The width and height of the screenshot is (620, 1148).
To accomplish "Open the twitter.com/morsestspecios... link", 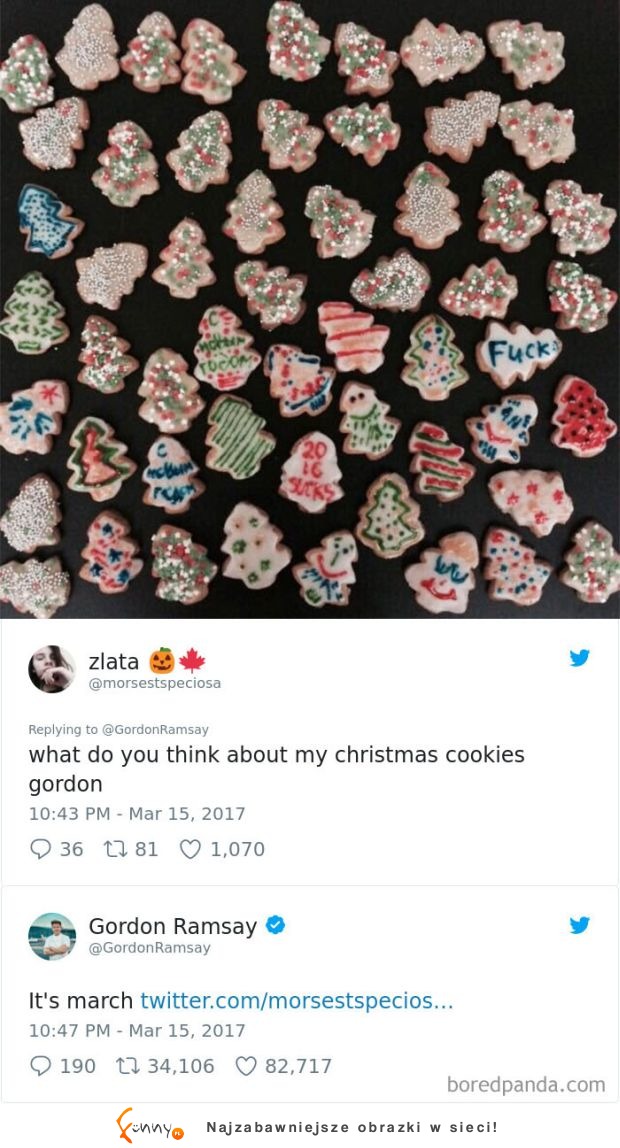I will pos(296,1000).
